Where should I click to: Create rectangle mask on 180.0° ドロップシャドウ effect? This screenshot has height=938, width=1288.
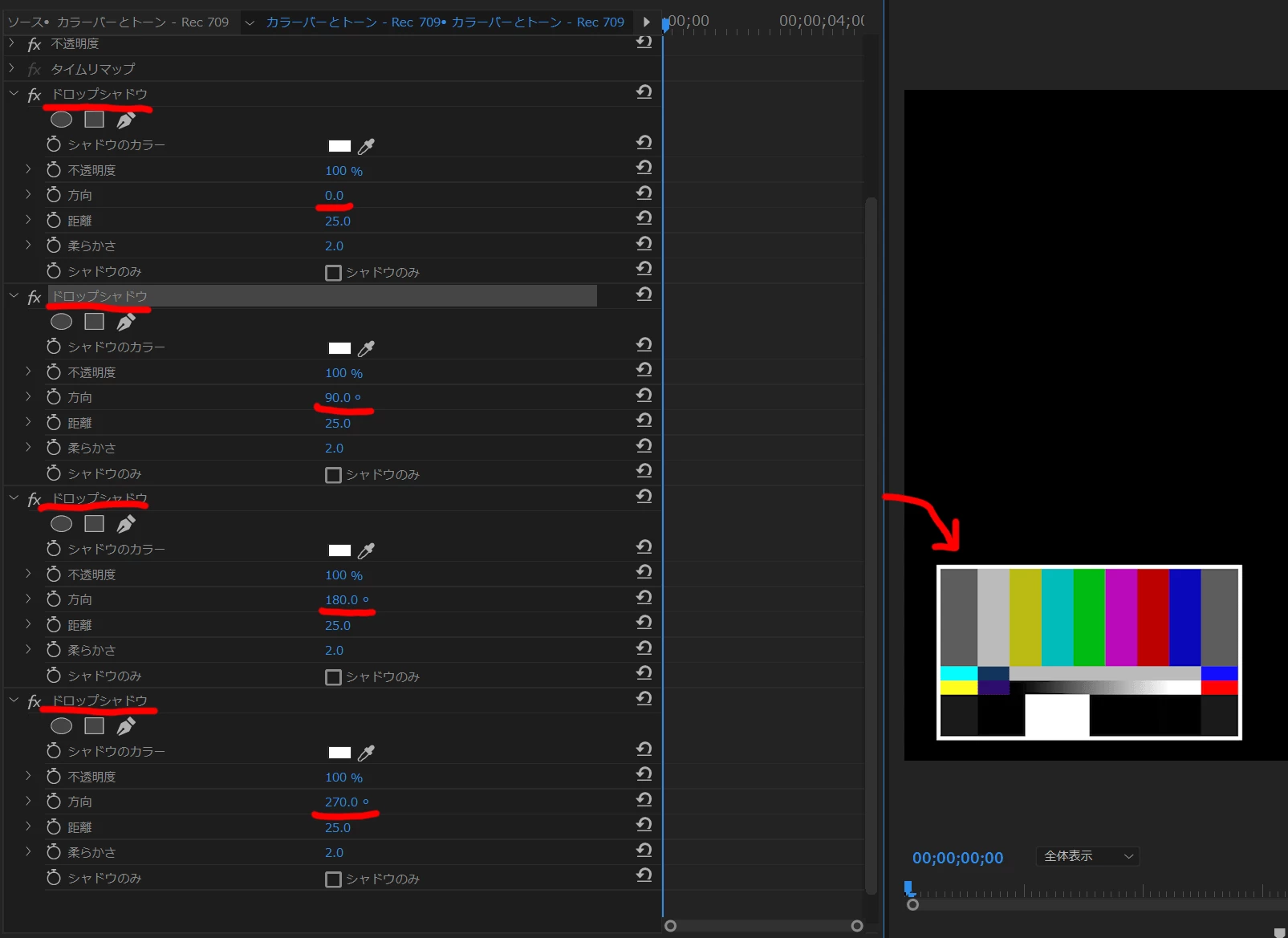(95, 524)
